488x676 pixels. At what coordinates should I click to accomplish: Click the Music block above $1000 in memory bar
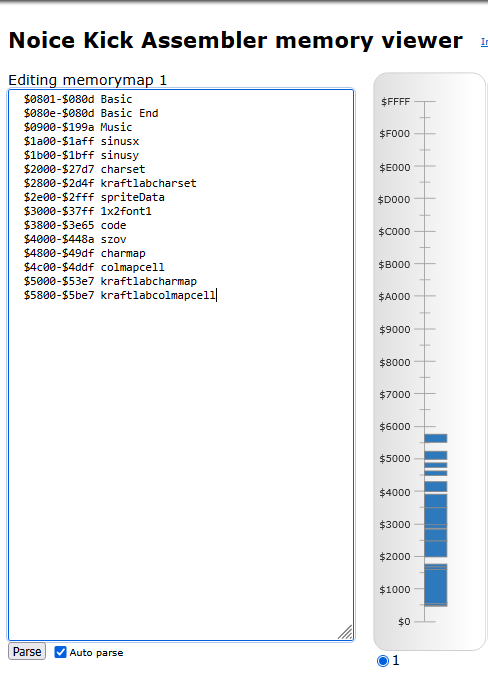436,587
